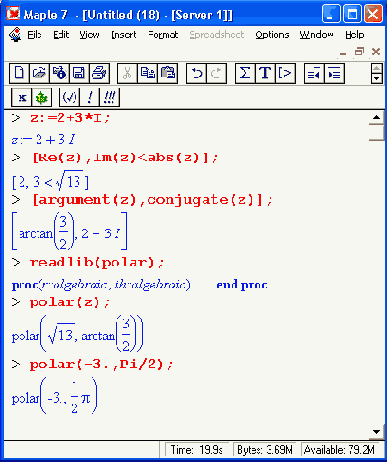Insert Maple input with Sigma icon
387x462 pixels.
click(x=245, y=73)
